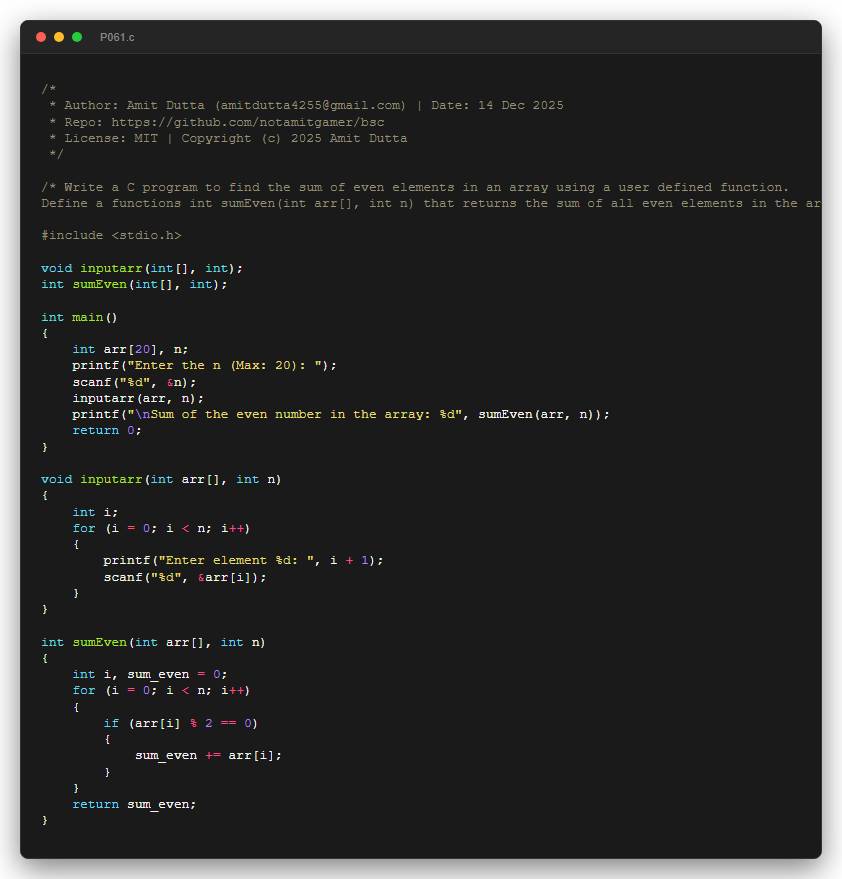Click the red close window dot
842x879 pixels.
41,37
